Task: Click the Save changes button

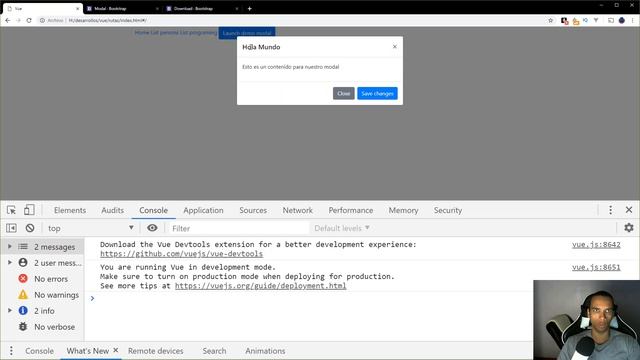Action: coord(377,93)
